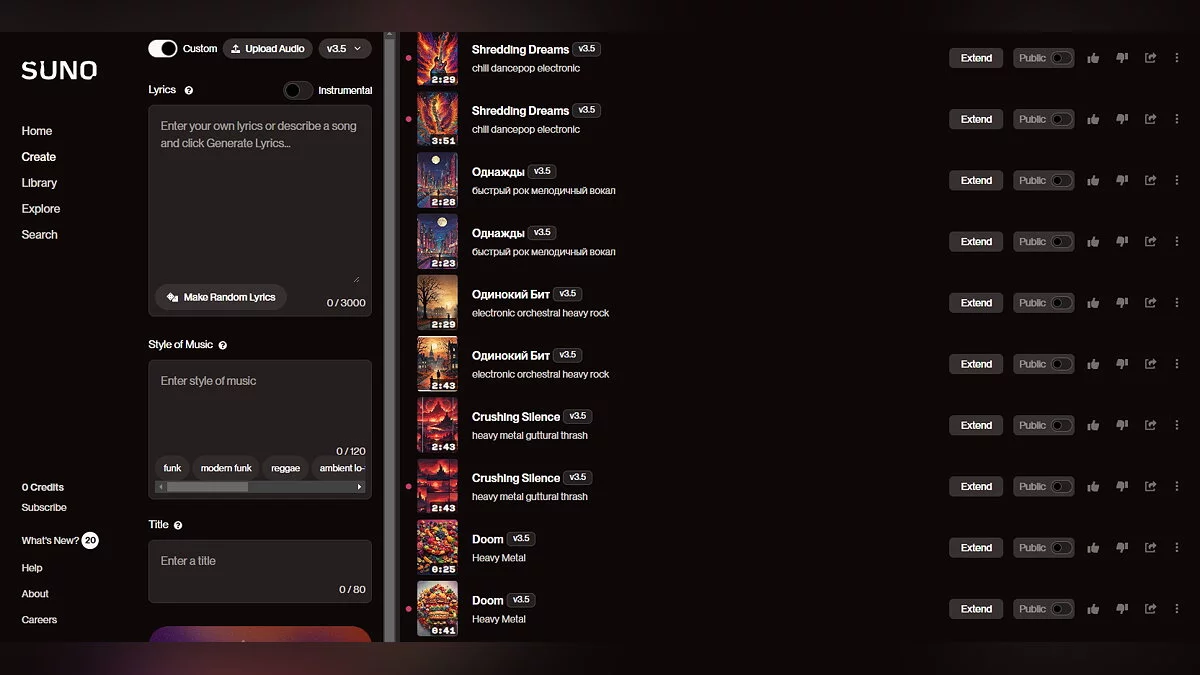Image resolution: width=1200 pixels, height=675 pixels.
Task: Like the Одинокий Бит 2:29 track
Action: coord(1093,302)
